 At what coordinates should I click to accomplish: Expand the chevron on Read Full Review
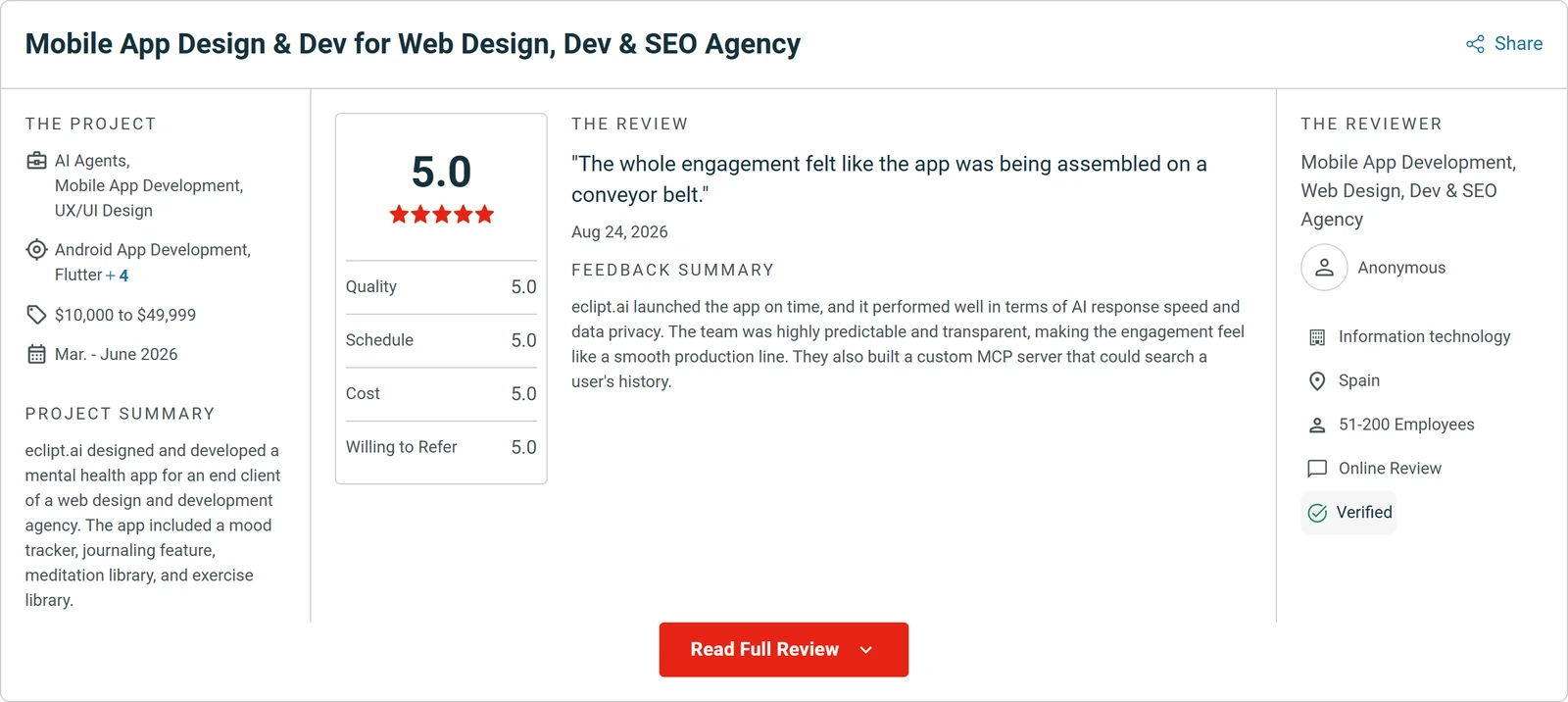click(x=865, y=650)
